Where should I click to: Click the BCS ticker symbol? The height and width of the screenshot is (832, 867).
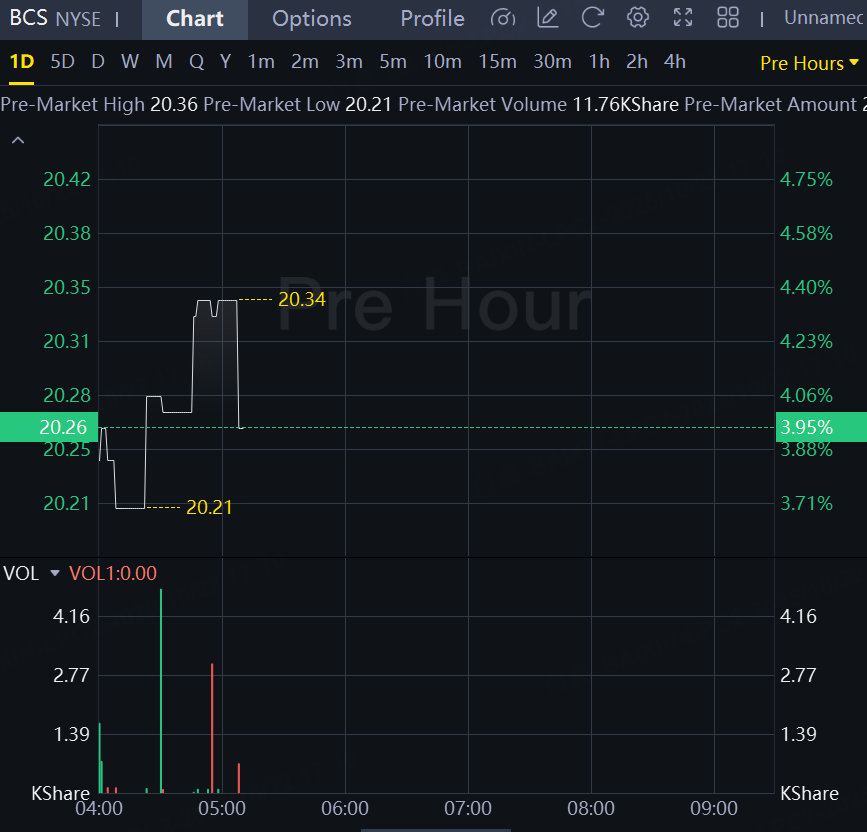point(29,18)
